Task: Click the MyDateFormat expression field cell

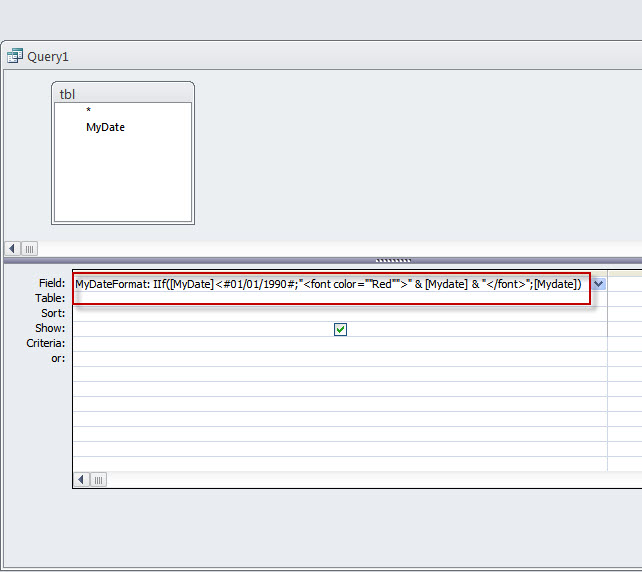Action: (x=332, y=284)
